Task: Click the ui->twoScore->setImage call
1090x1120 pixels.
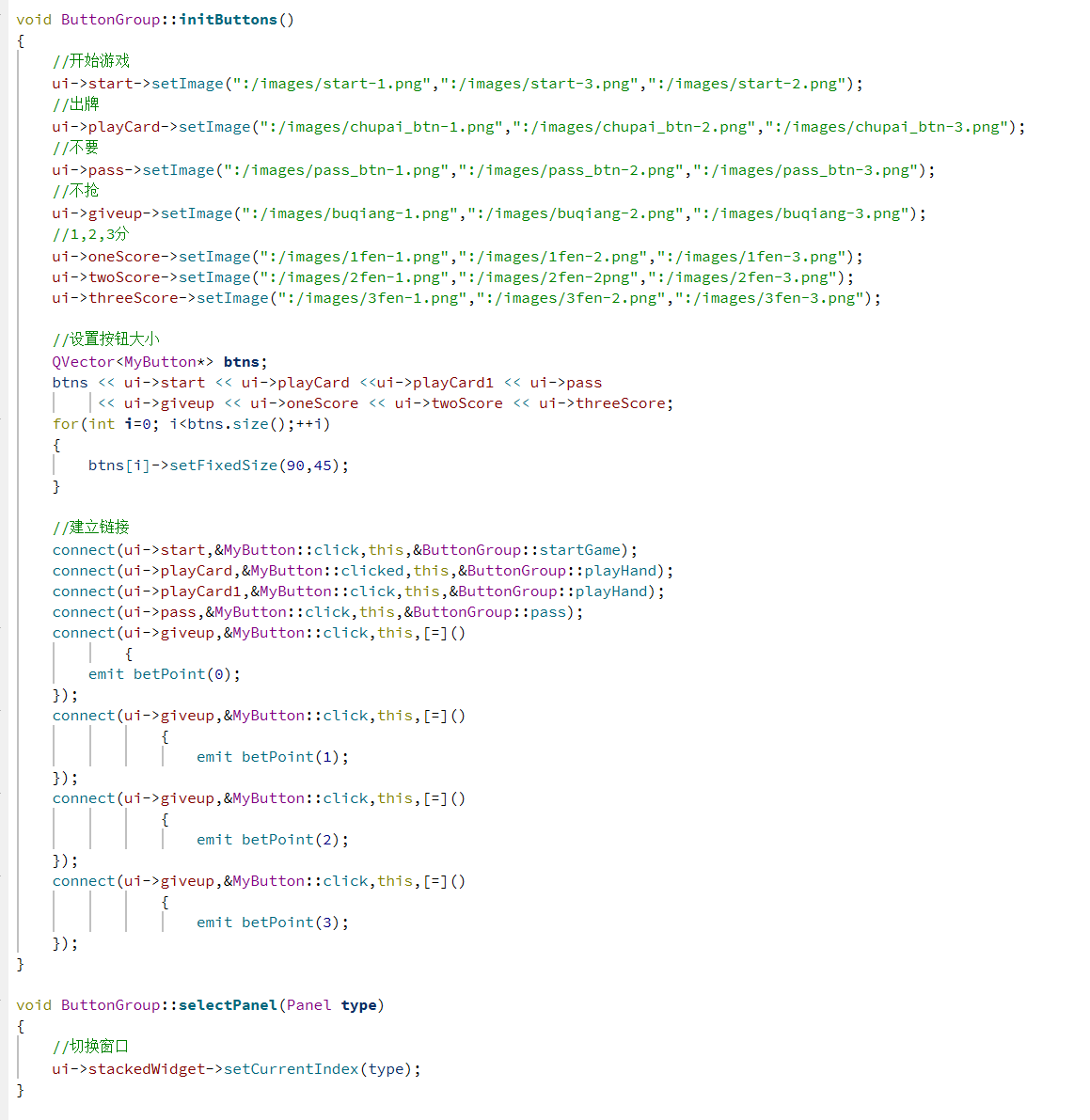Action: pos(453,277)
